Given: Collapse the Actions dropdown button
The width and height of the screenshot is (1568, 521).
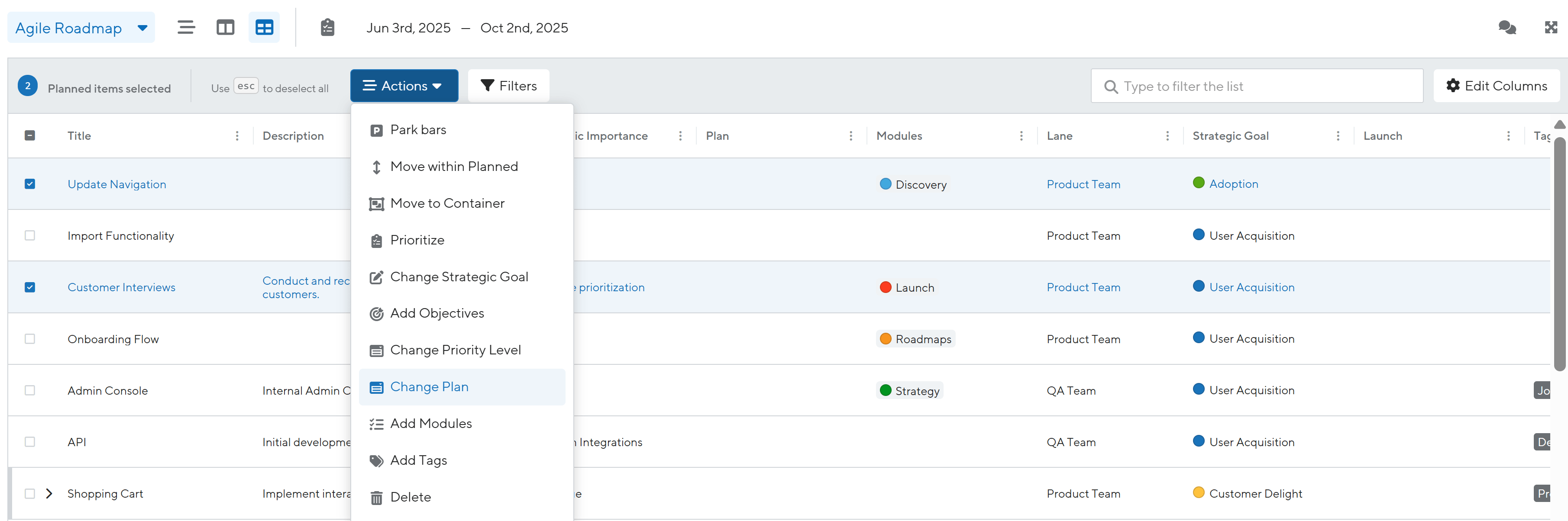Looking at the screenshot, I should click(x=404, y=86).
